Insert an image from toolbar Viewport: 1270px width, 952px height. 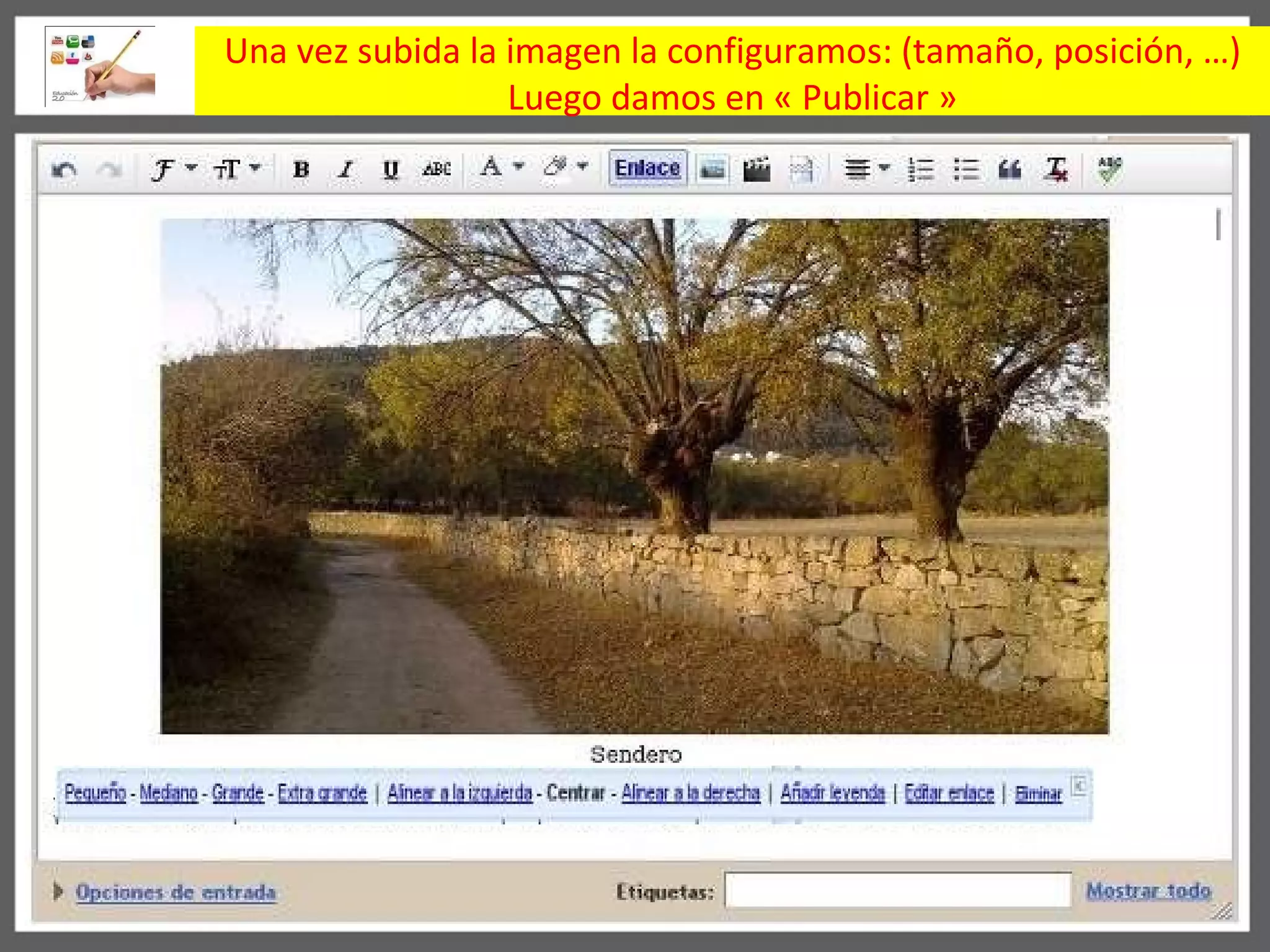click(713, 169)
